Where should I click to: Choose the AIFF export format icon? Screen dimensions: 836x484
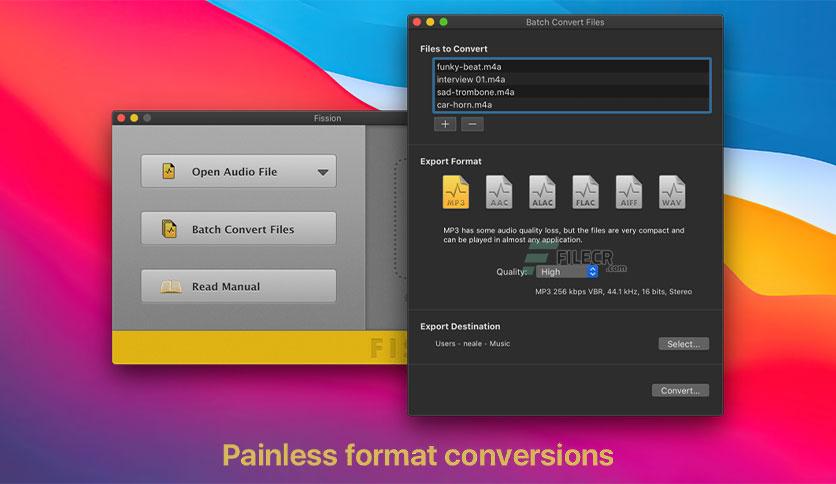(629, 192)
